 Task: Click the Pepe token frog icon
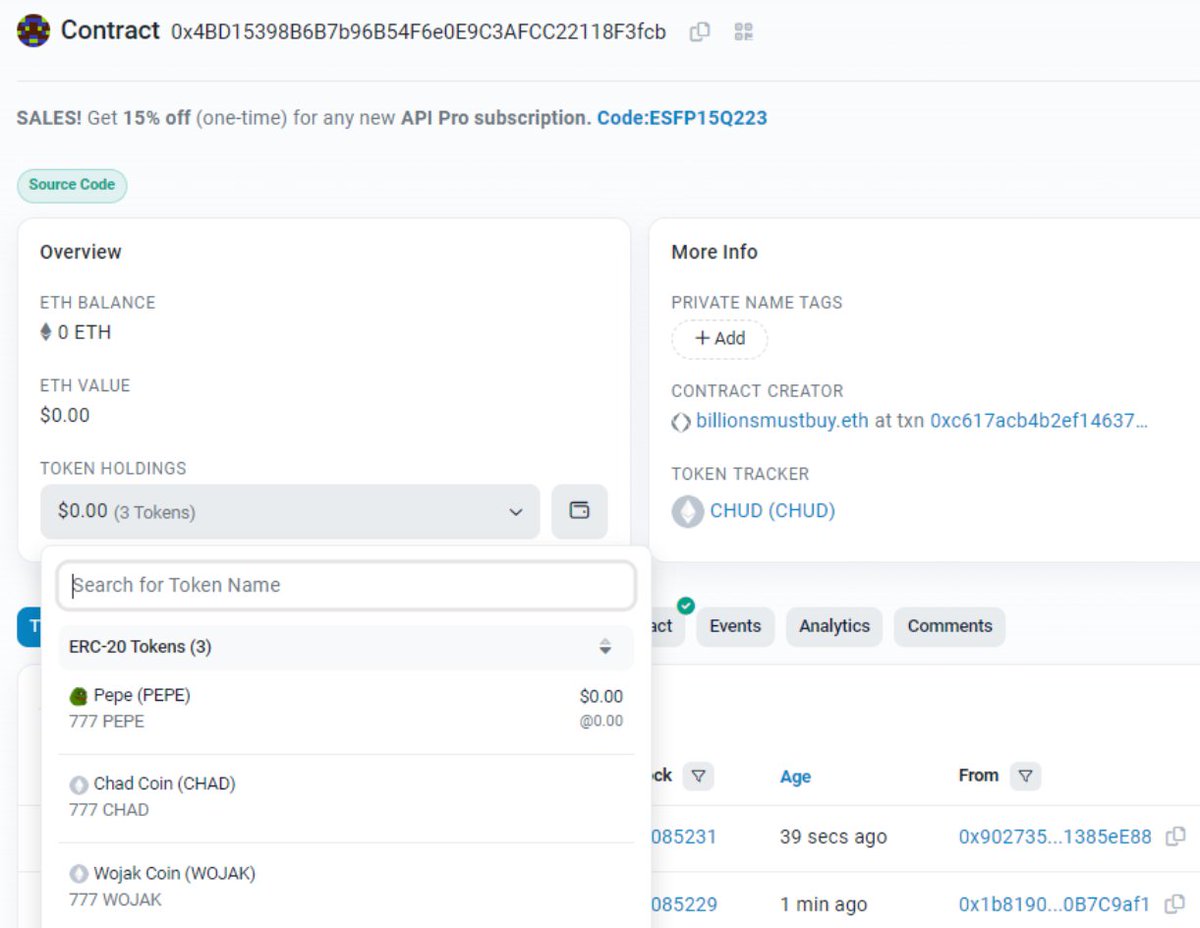point(79,696)
